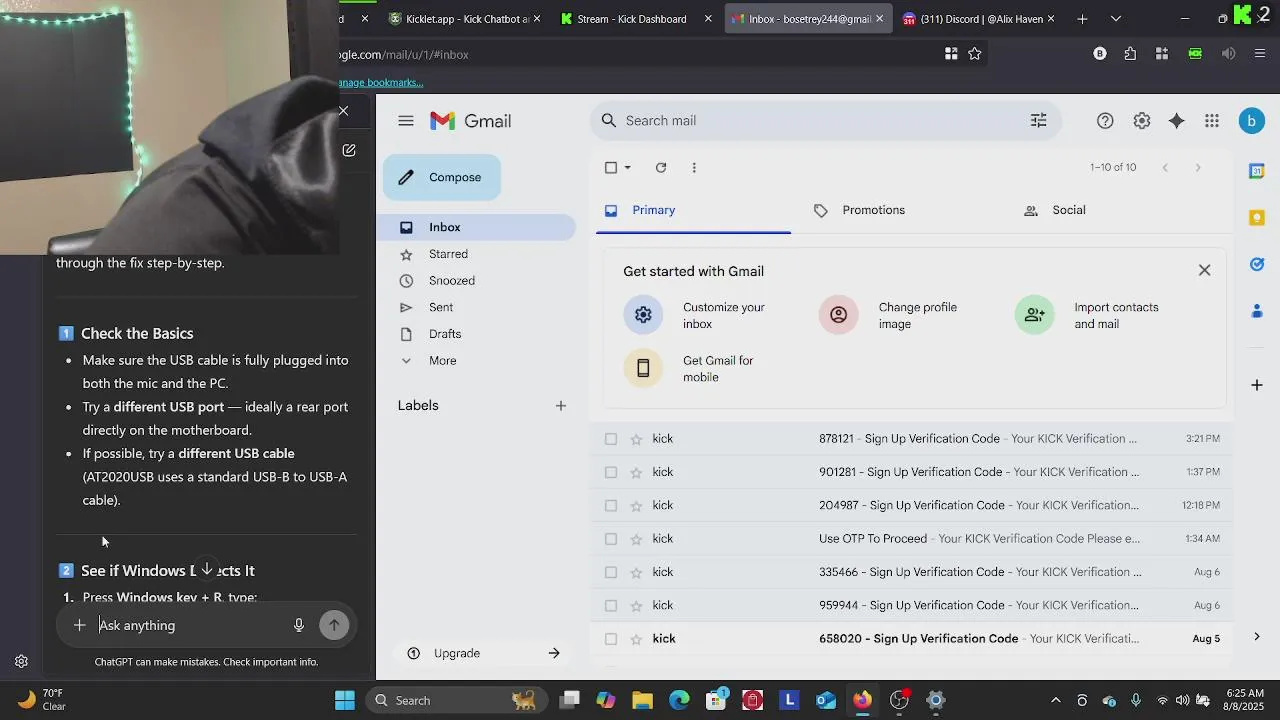1280x720 pixels.
Task: Refresh the inbox
Action: tap(661, 168)
